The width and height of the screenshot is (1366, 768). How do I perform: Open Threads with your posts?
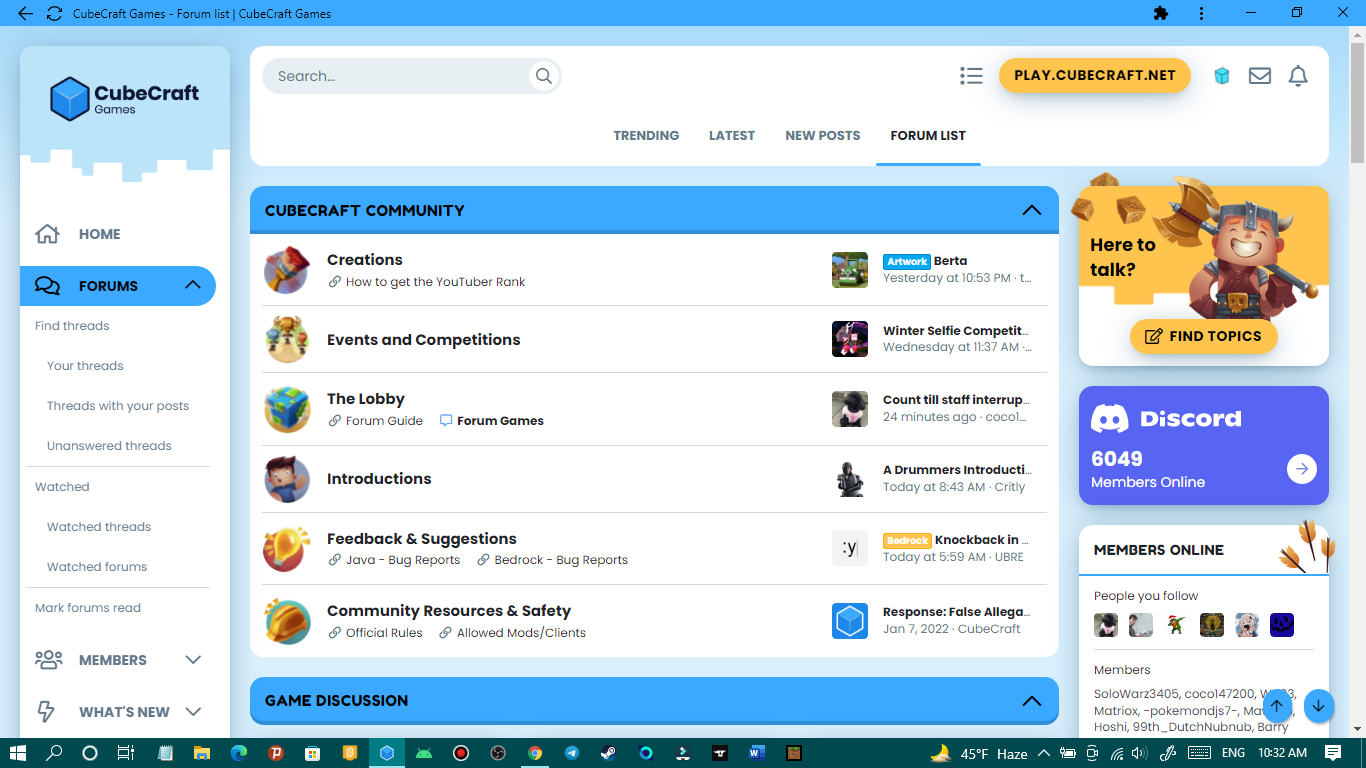(118, 406)
